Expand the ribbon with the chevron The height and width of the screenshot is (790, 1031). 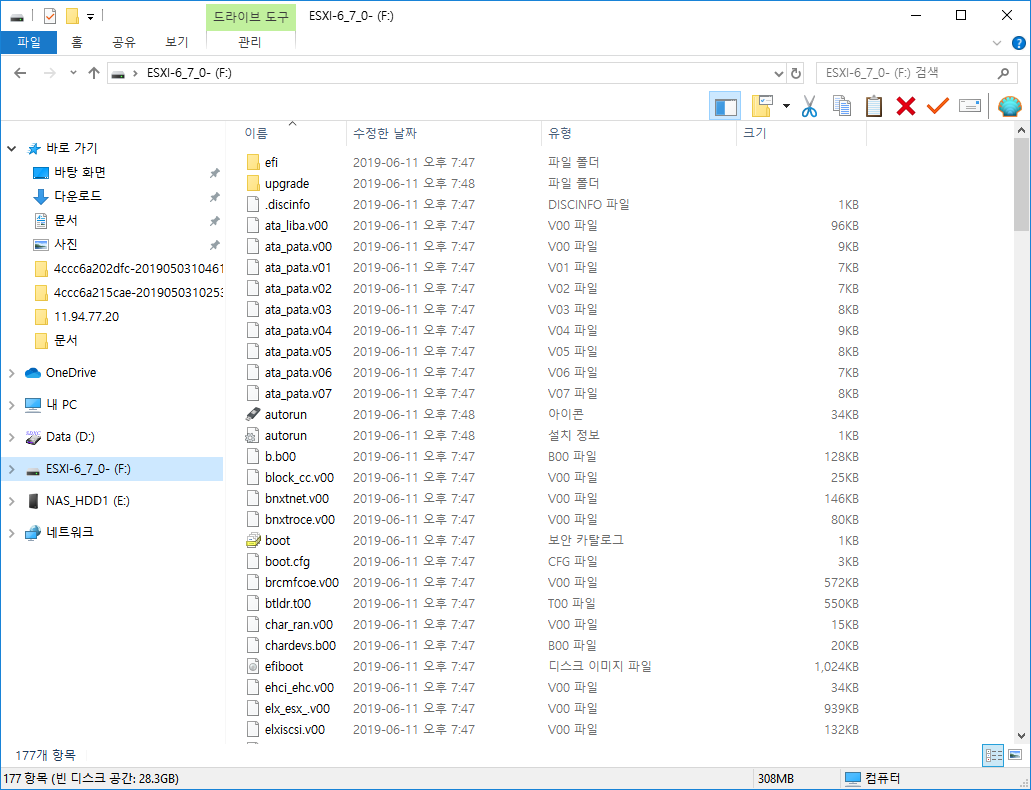coord(997,43)
